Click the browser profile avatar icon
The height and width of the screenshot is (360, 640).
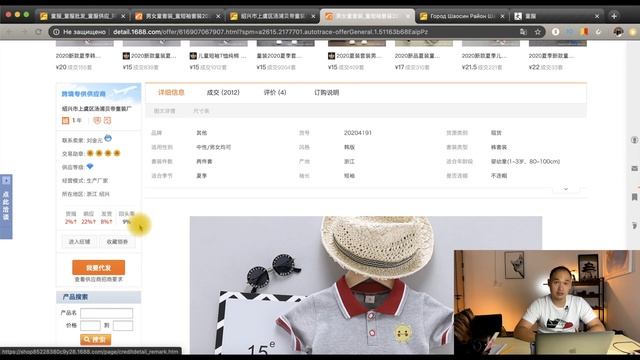click(x=618, y=32)
